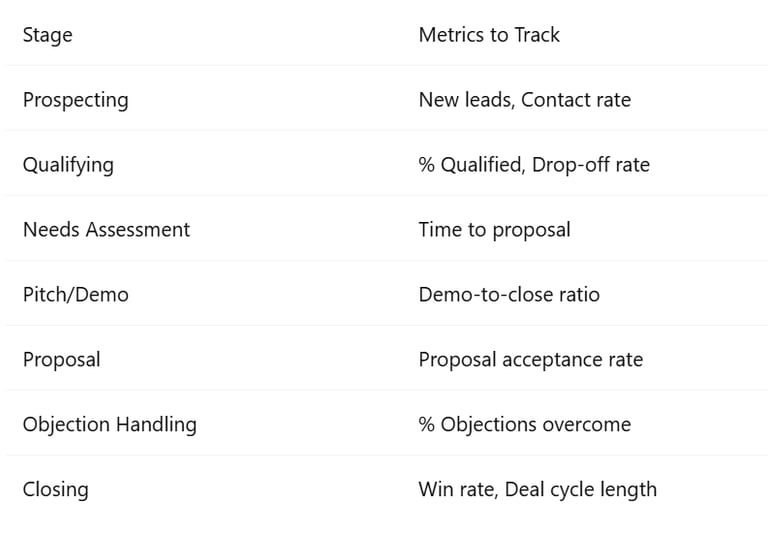Select the Closing stage cell
Image resolution: width=768 pixels, height=535 pixels.
click(55, 490)
